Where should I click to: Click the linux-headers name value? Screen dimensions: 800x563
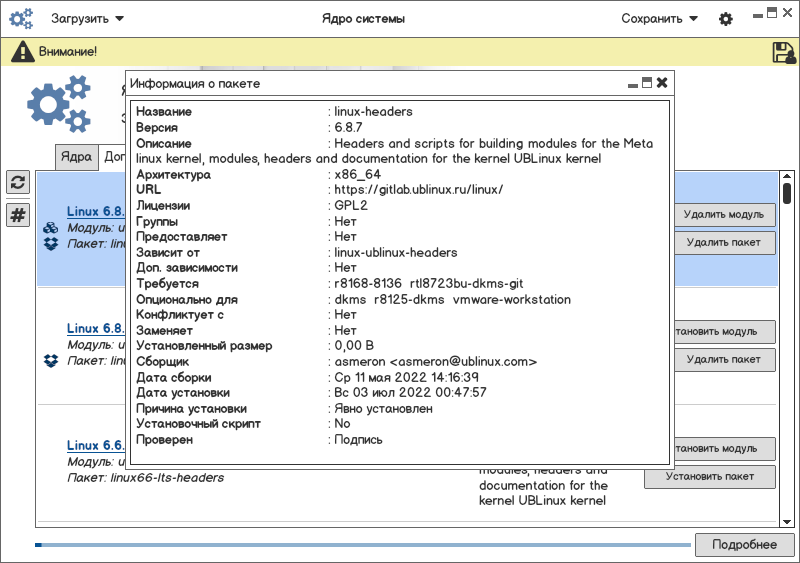tap(373, 112)
